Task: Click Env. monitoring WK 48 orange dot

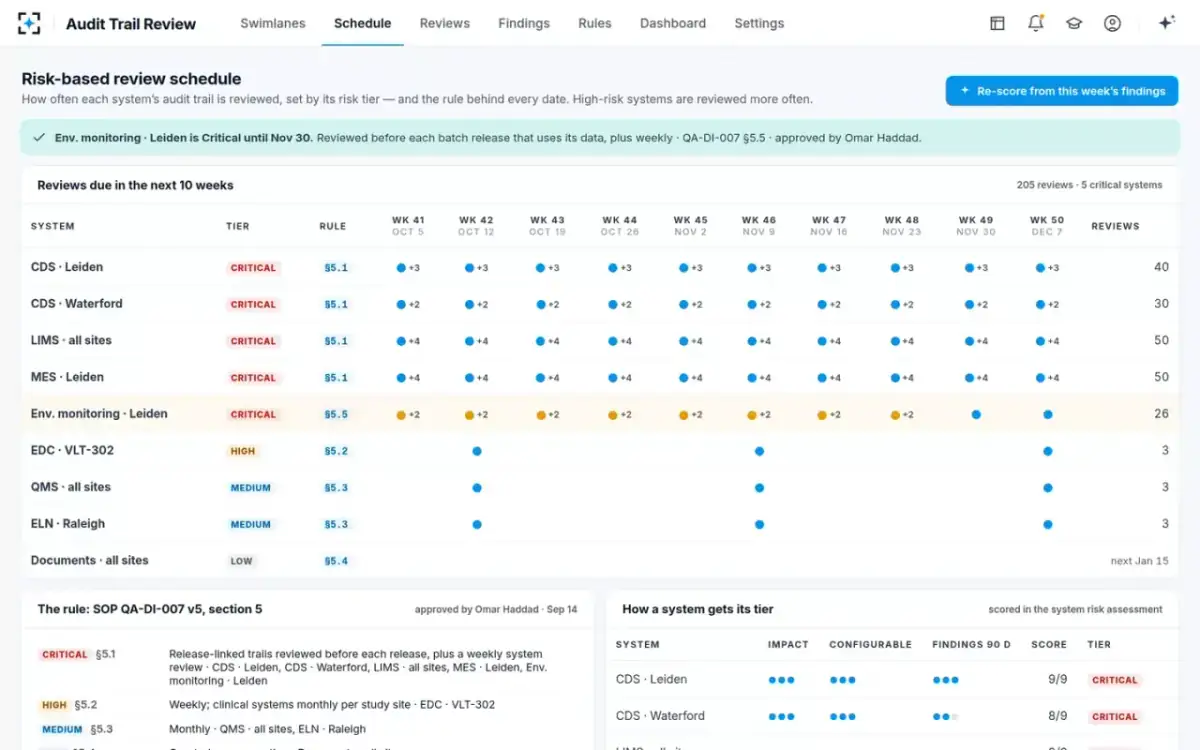Action: (896, 414)
